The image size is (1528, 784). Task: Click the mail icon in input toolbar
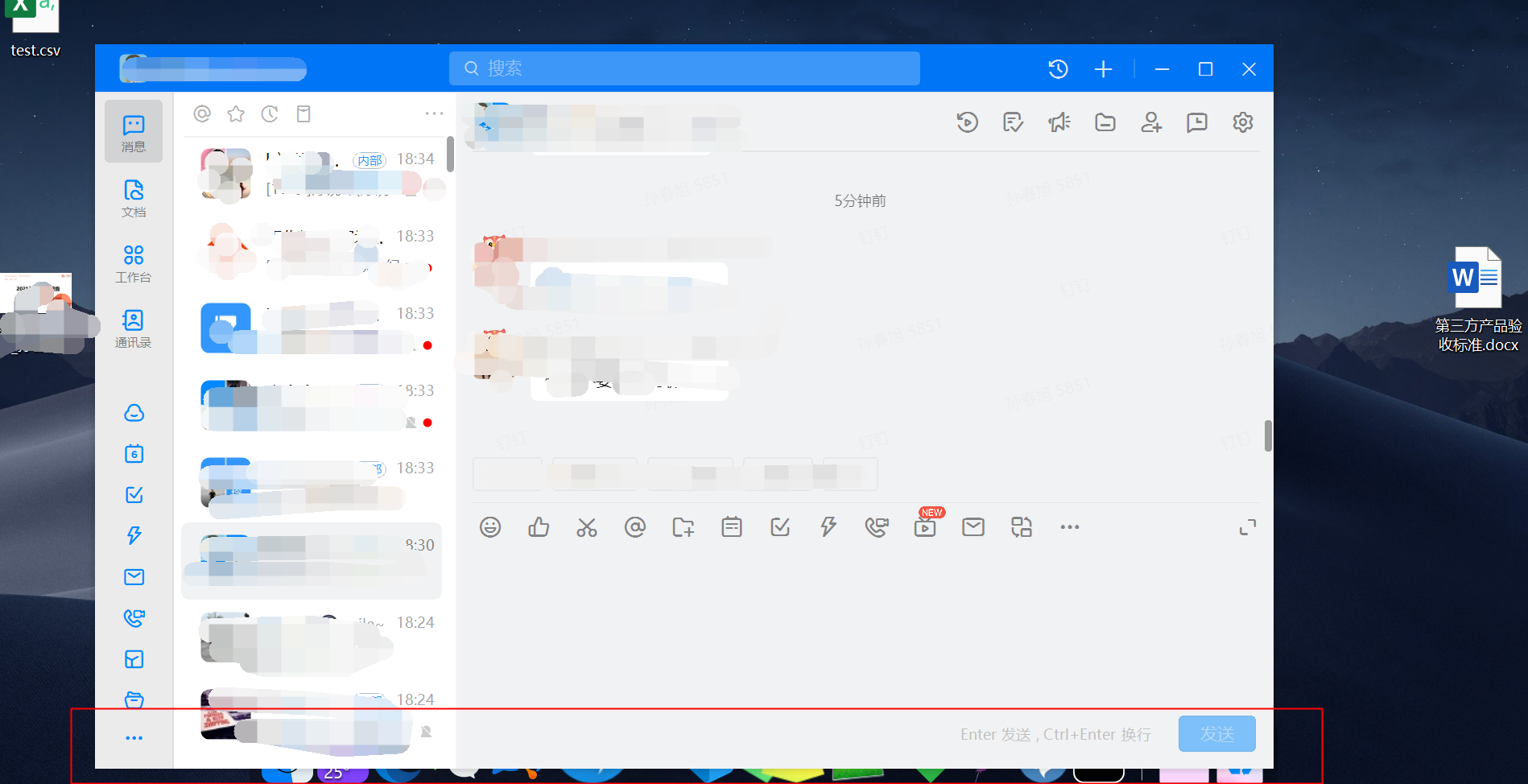coord(973,527)
